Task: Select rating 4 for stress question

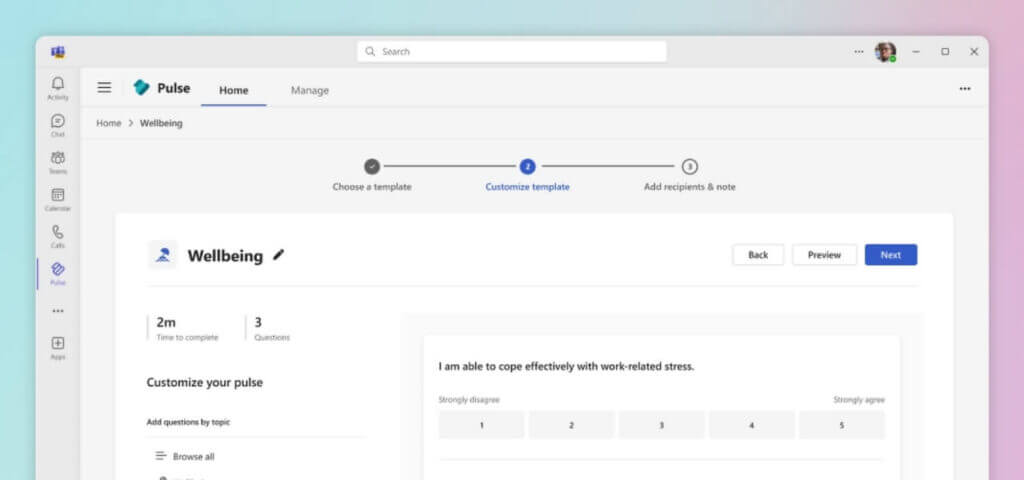Action: click(x=752, y=425)
